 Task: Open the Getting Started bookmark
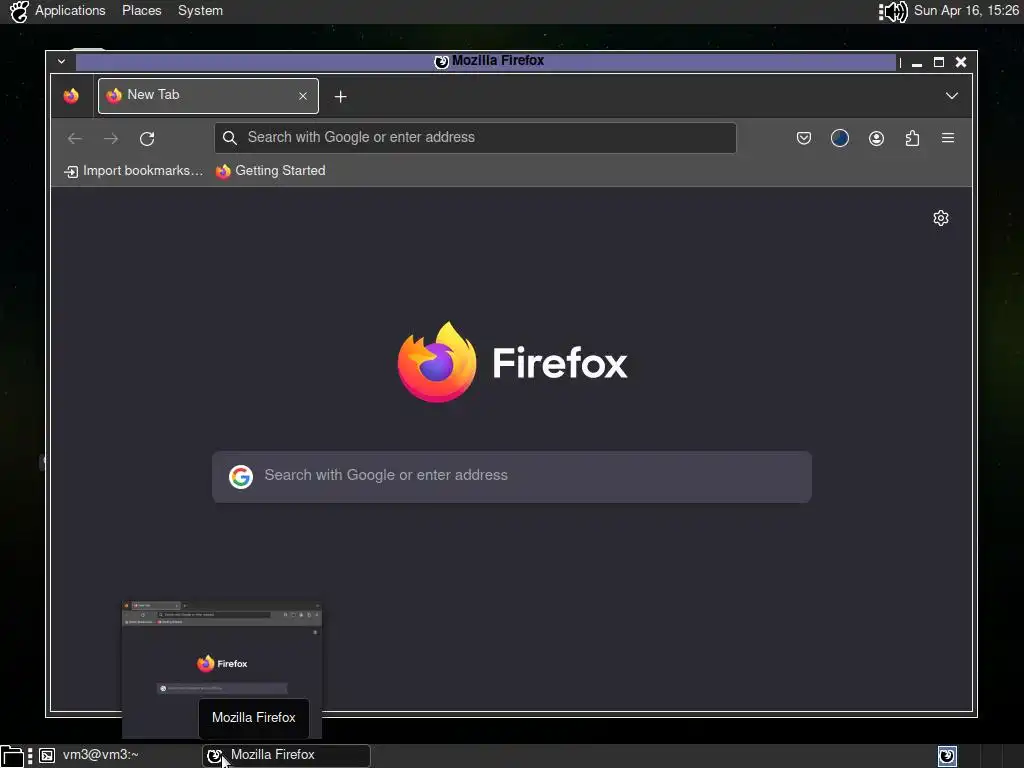pyautogui.click(x=270, y=171)
